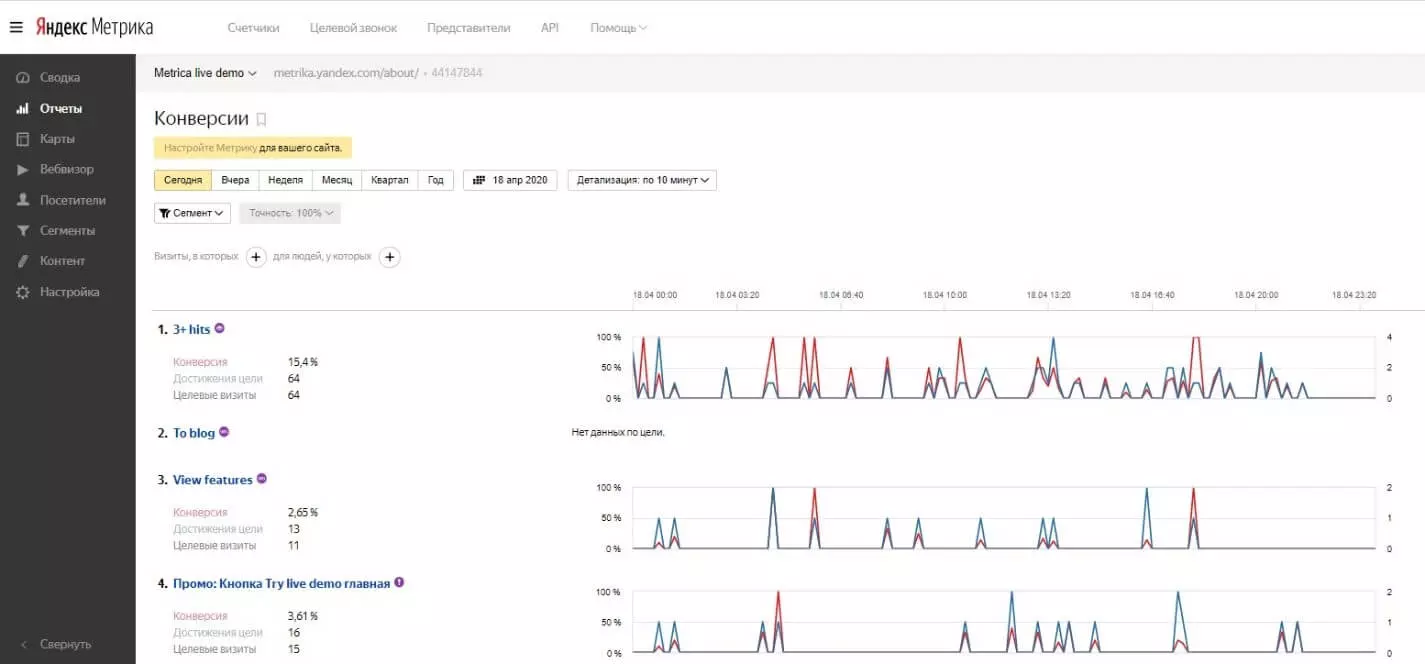This screenshot has height=664, width=1425.
Task: Bookmark the Конверсии report
Action: point(261,119)
